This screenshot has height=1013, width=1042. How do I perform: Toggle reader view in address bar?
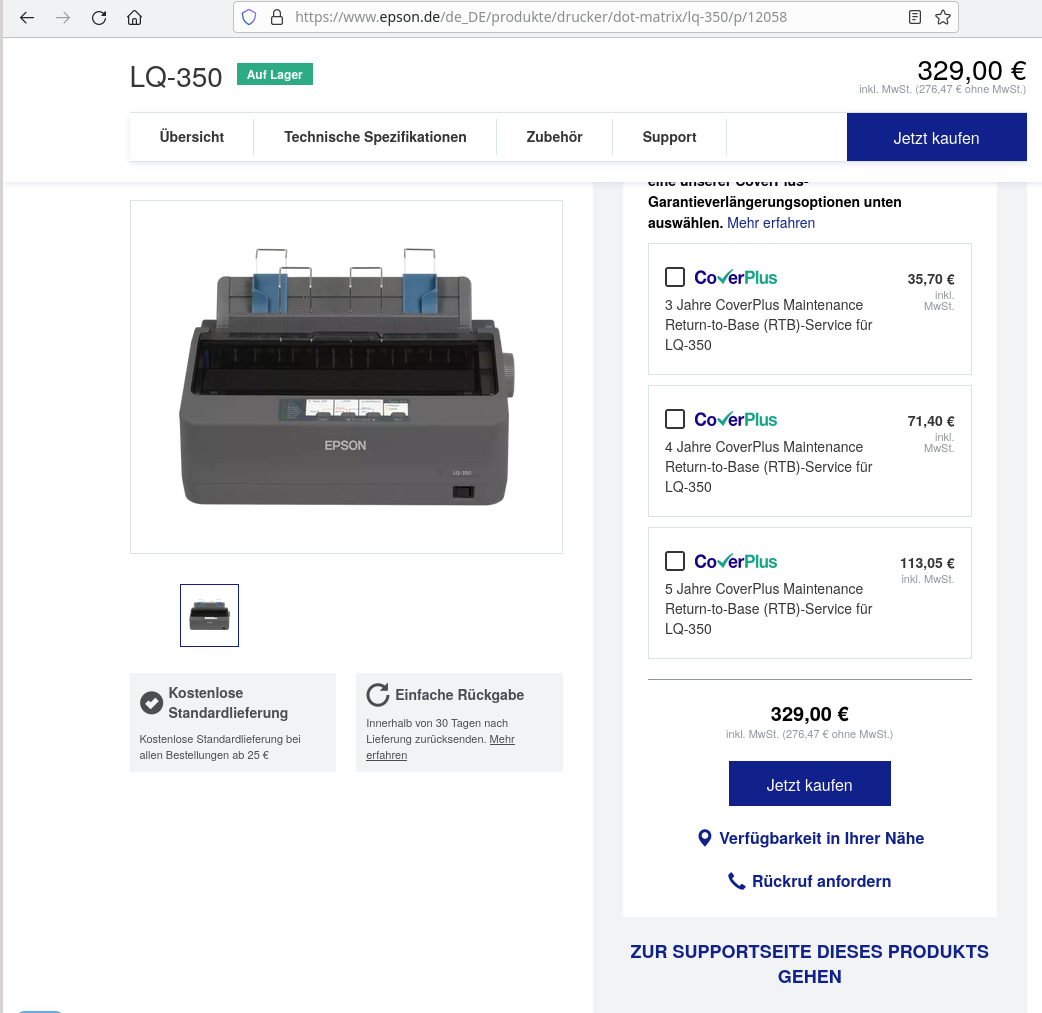(915, 17)
